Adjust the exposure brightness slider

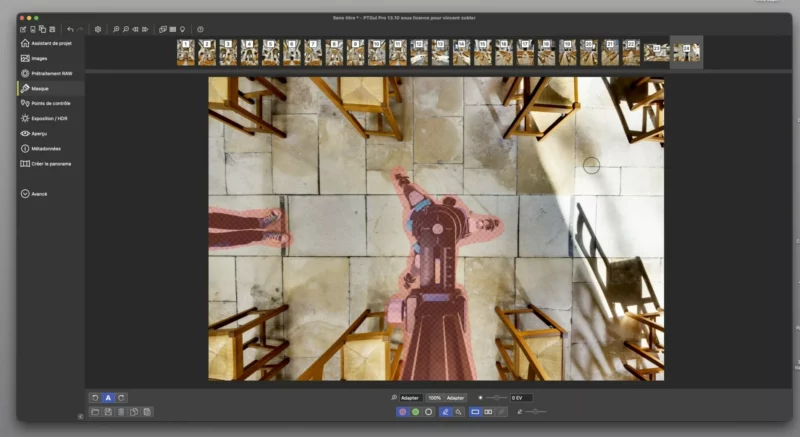(496, 398)
